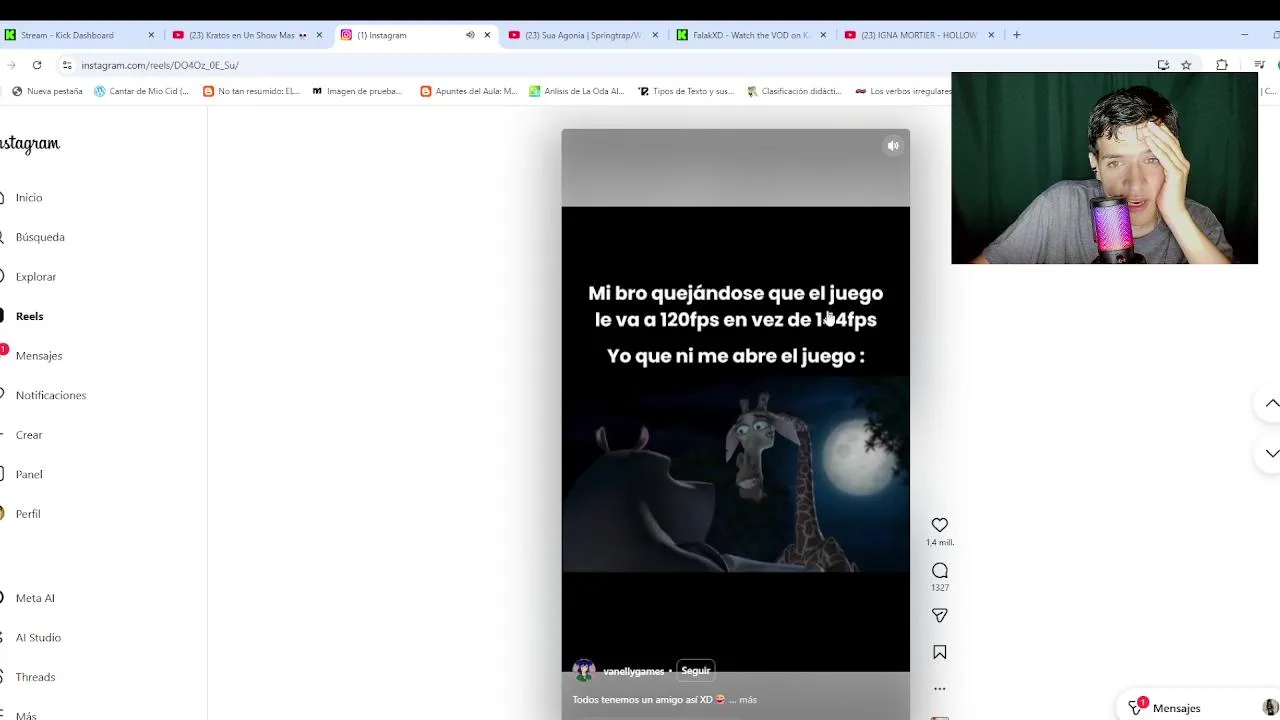Click the '1327' comments count
1280x720 pixels.
(x=940, y=587)
